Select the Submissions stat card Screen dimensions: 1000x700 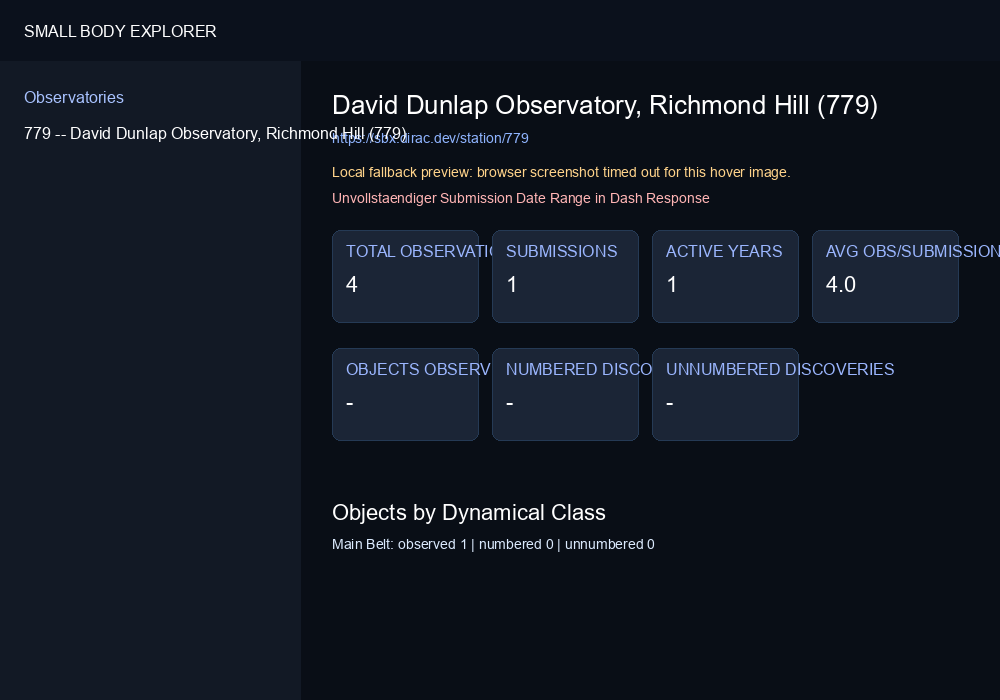(x=565, y=277)
